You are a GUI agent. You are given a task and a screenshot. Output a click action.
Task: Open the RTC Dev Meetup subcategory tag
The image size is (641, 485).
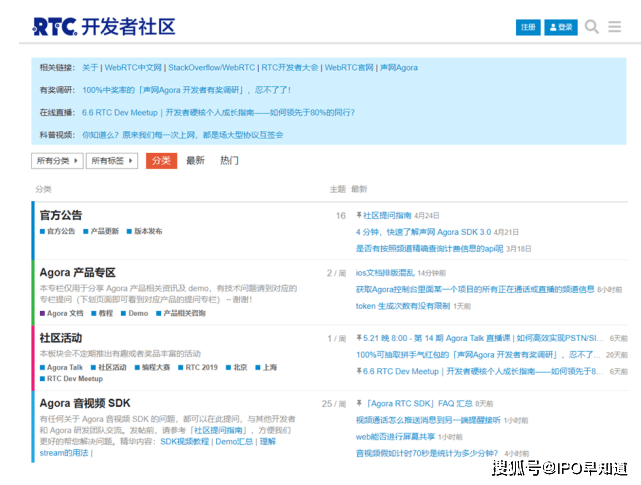[71, 379]
